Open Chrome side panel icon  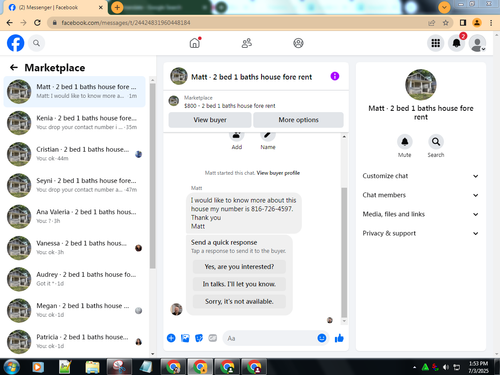[x=463, y=23]
